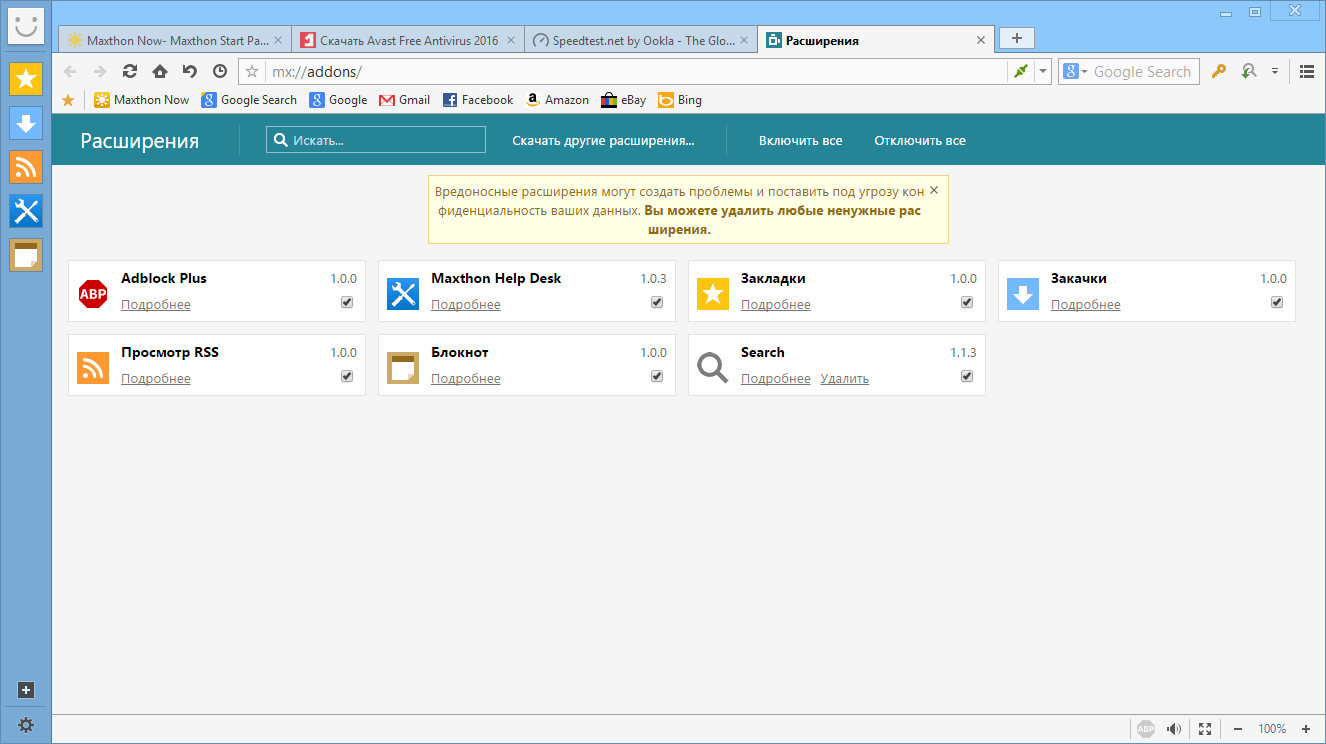Open Подробнее for Закачки extension
This screenshot has height=744, width=1326.
tap(1086, 305)
